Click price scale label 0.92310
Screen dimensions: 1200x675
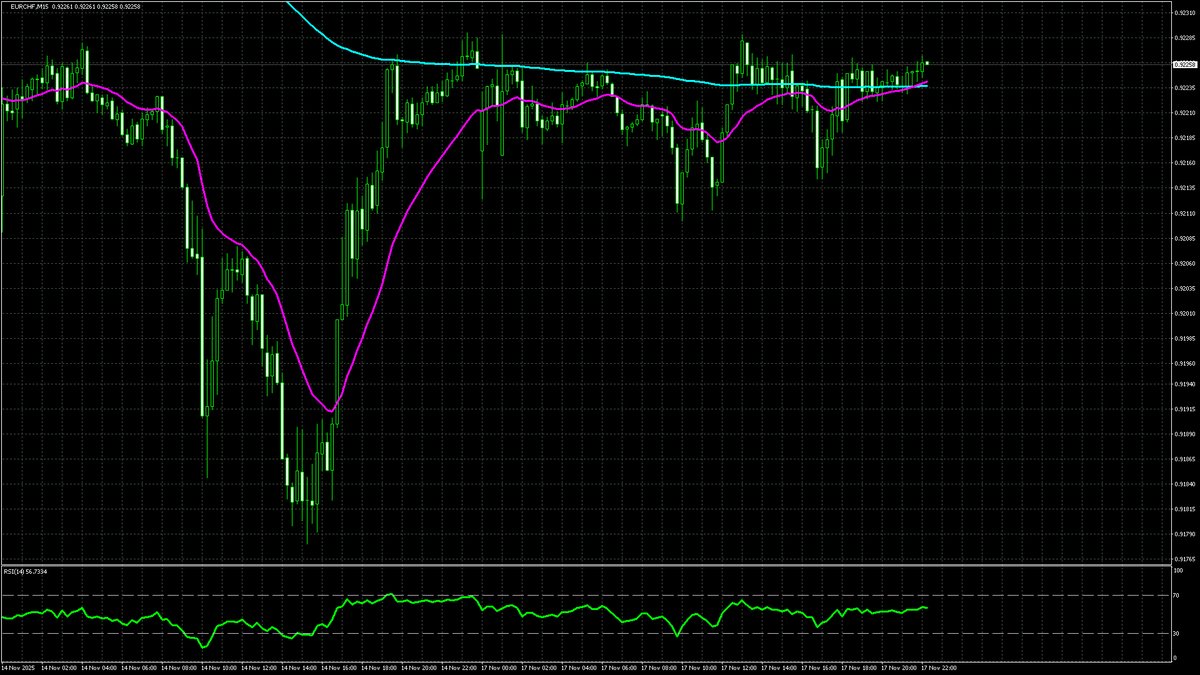pos(1185,13)
